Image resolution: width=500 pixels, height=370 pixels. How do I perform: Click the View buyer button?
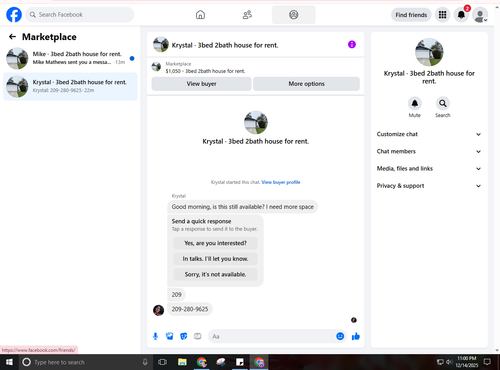tap(201, 84)
